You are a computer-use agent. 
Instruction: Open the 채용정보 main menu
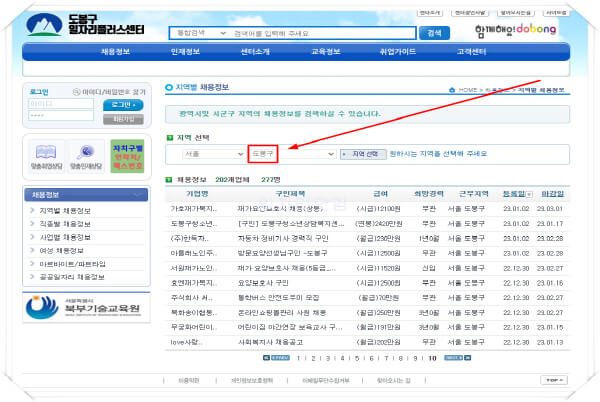coord(115,52)
